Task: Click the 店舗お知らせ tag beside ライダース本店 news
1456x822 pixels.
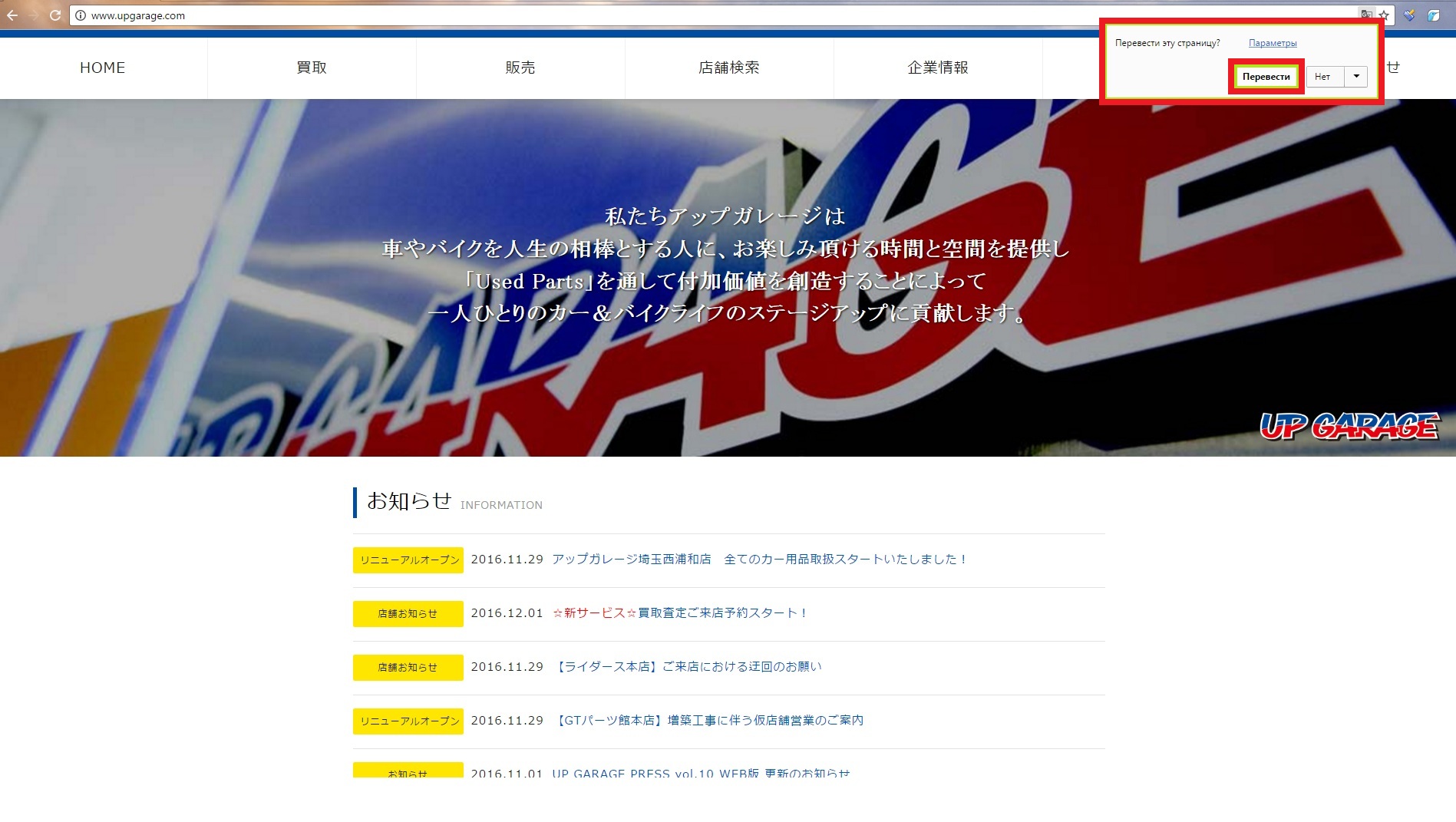Action: pos(408,668)
